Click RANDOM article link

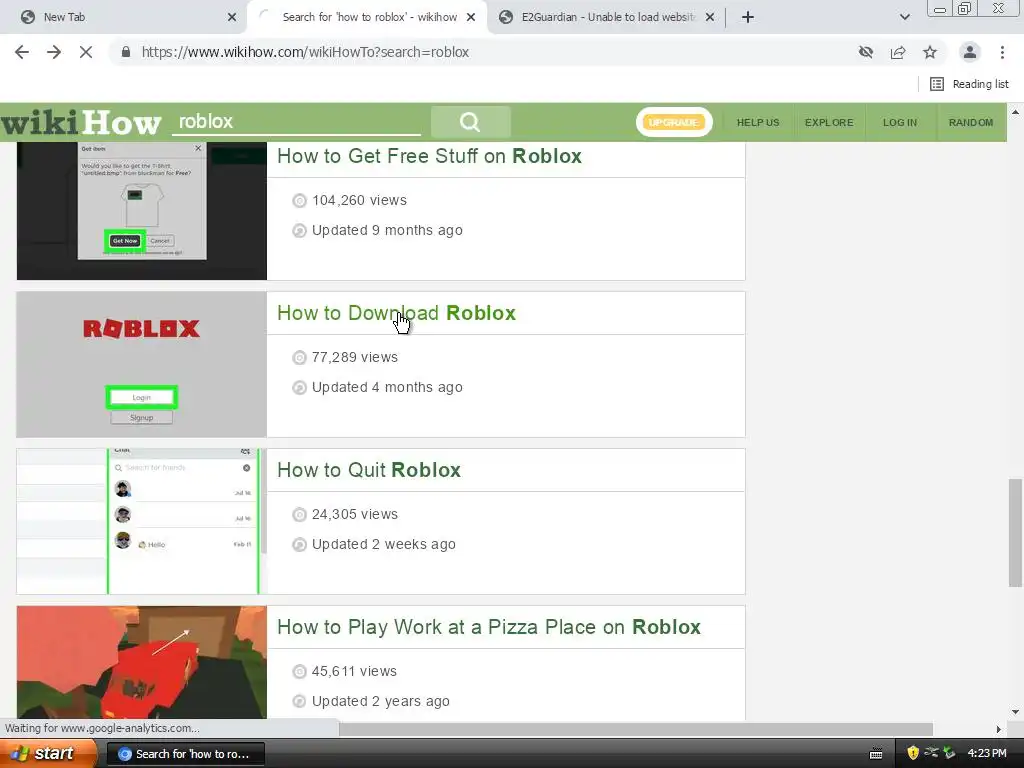click(971, 122)
